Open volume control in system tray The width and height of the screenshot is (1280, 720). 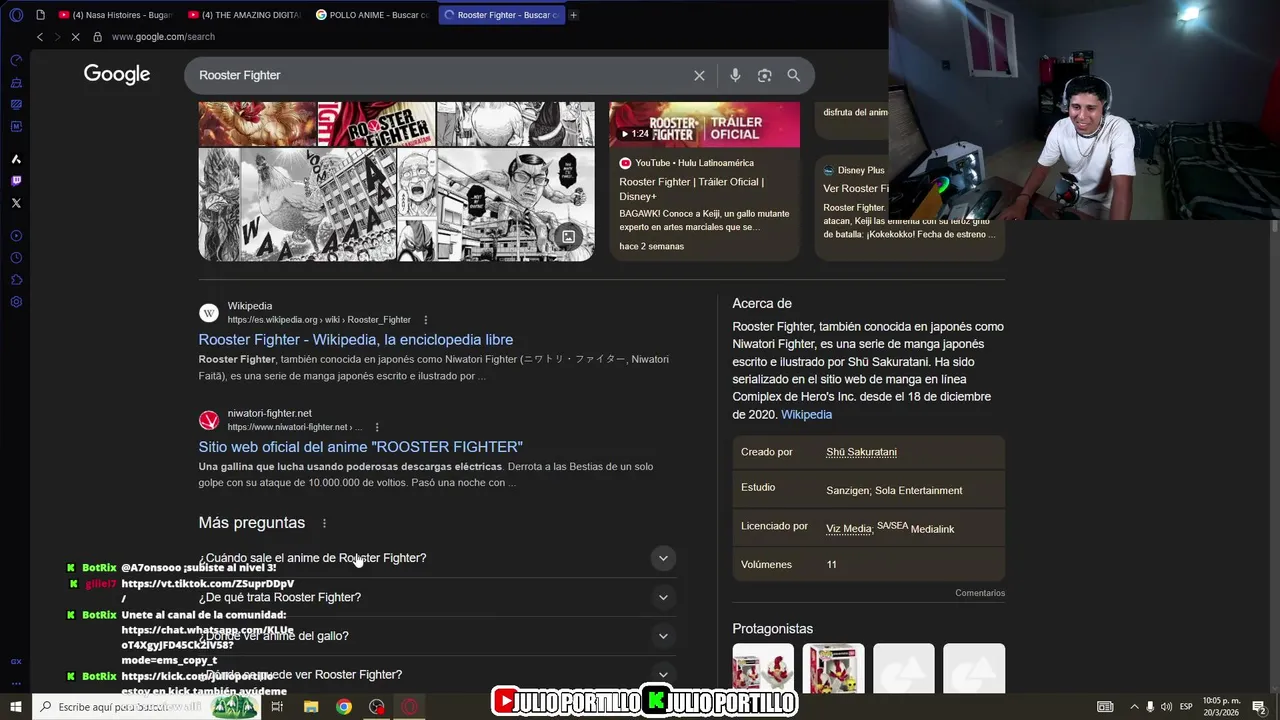click(x=1166, y=707)
